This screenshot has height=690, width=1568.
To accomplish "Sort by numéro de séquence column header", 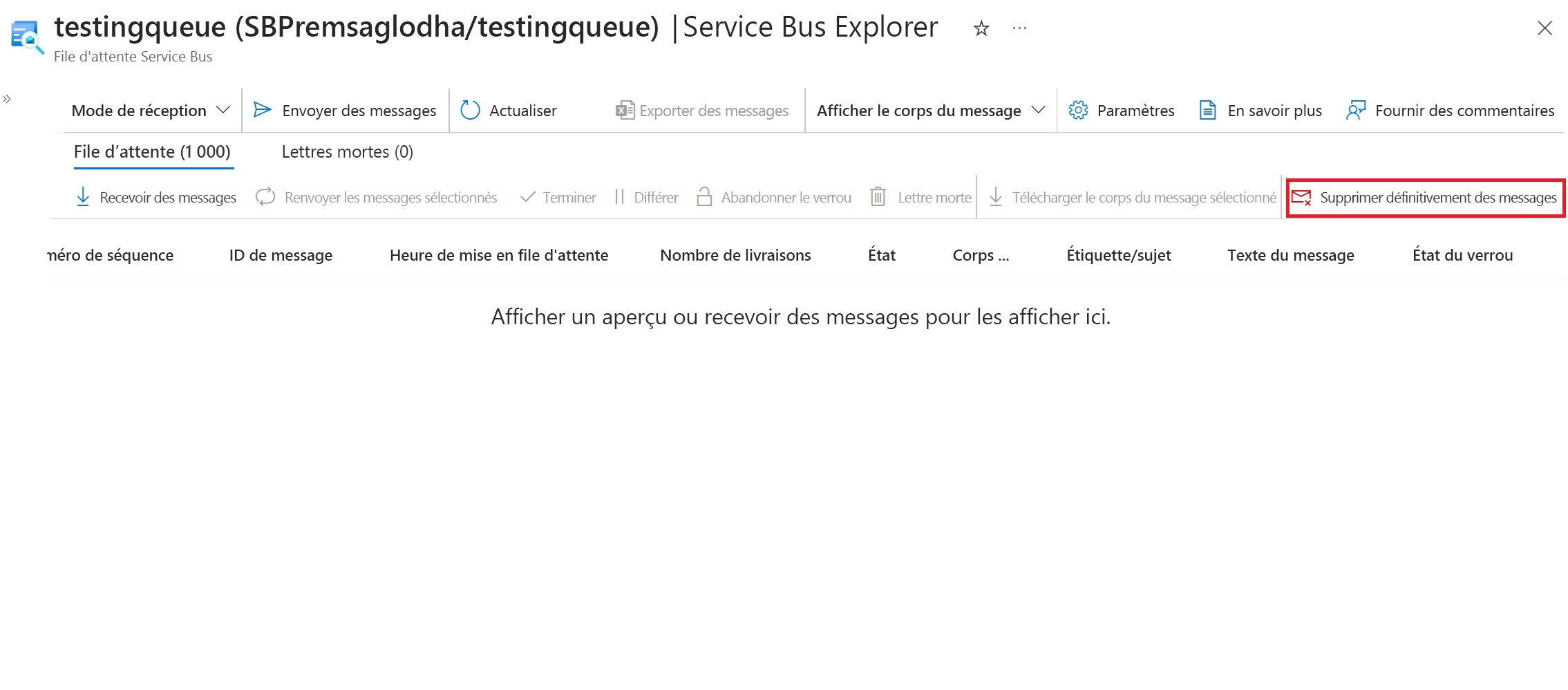I will tap(111, 255).
